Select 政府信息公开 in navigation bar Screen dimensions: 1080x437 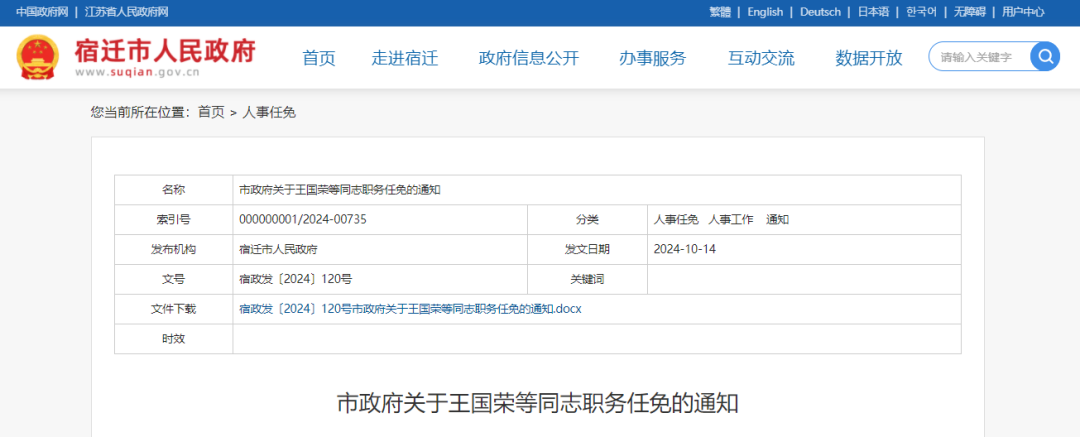529,58
